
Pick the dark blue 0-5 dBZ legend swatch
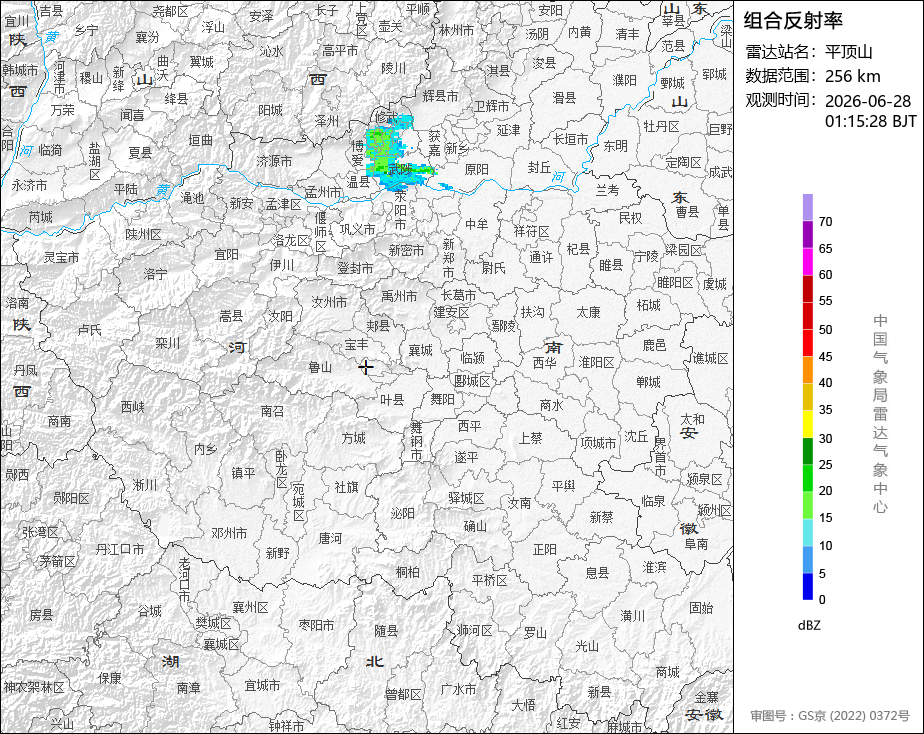[x=808, y=587]
